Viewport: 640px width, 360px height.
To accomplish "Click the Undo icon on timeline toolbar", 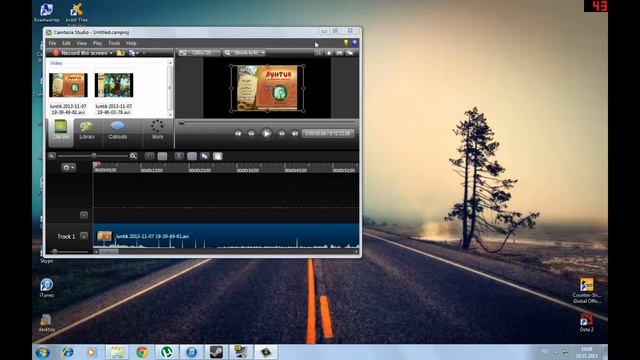I will pos(149,156).
